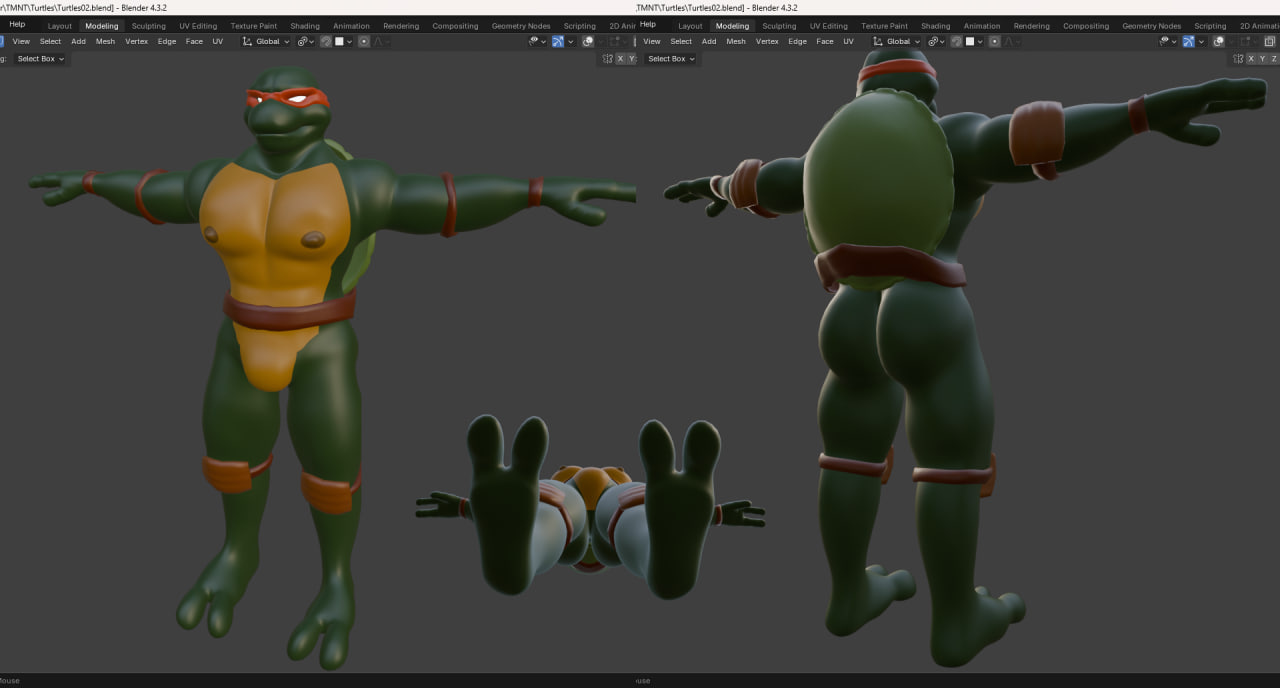The width and height of the screenshot is (1280, 688).
Task: Open View menu in left window header
Action: point(21,41)
